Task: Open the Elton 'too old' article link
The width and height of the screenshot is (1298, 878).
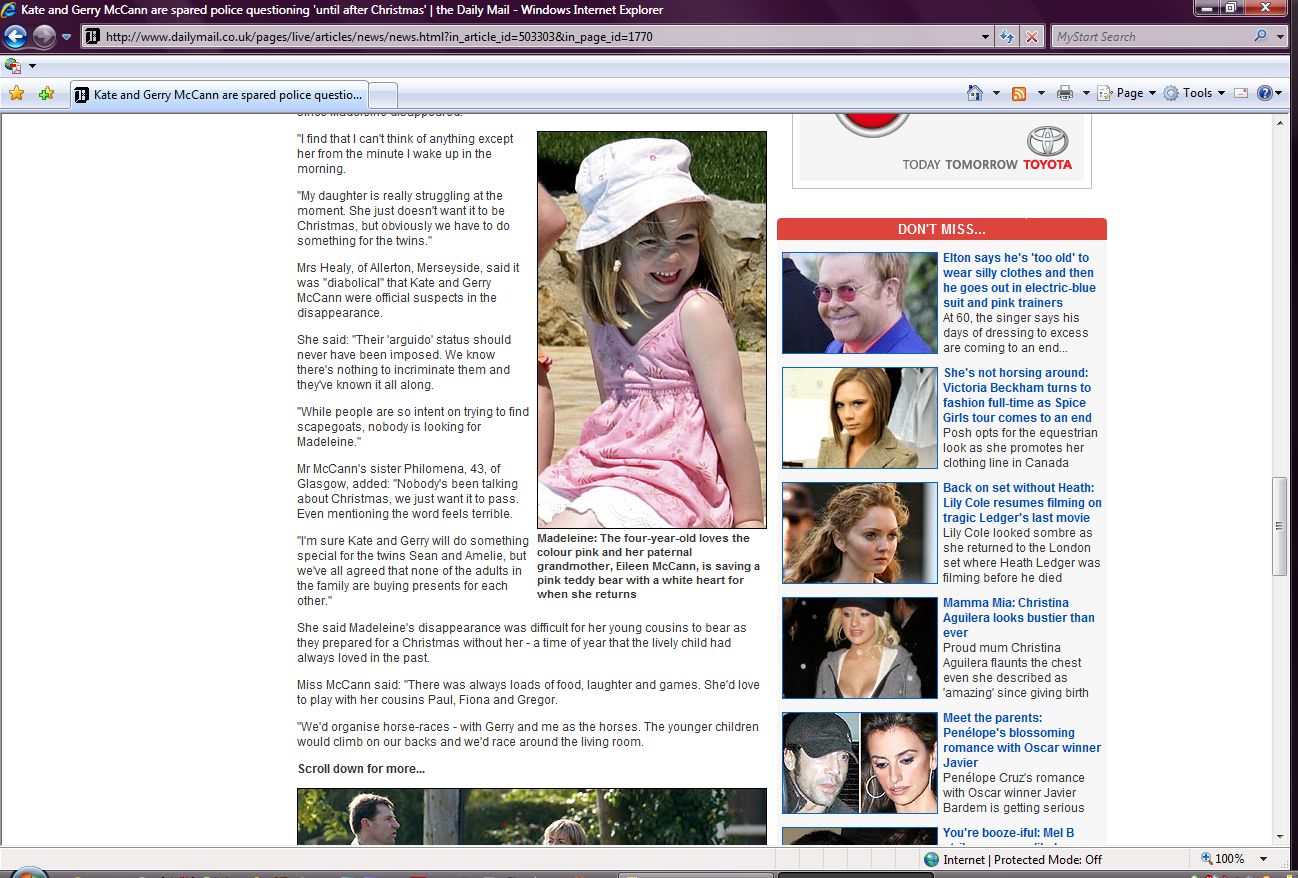Action: (1018, 280)
